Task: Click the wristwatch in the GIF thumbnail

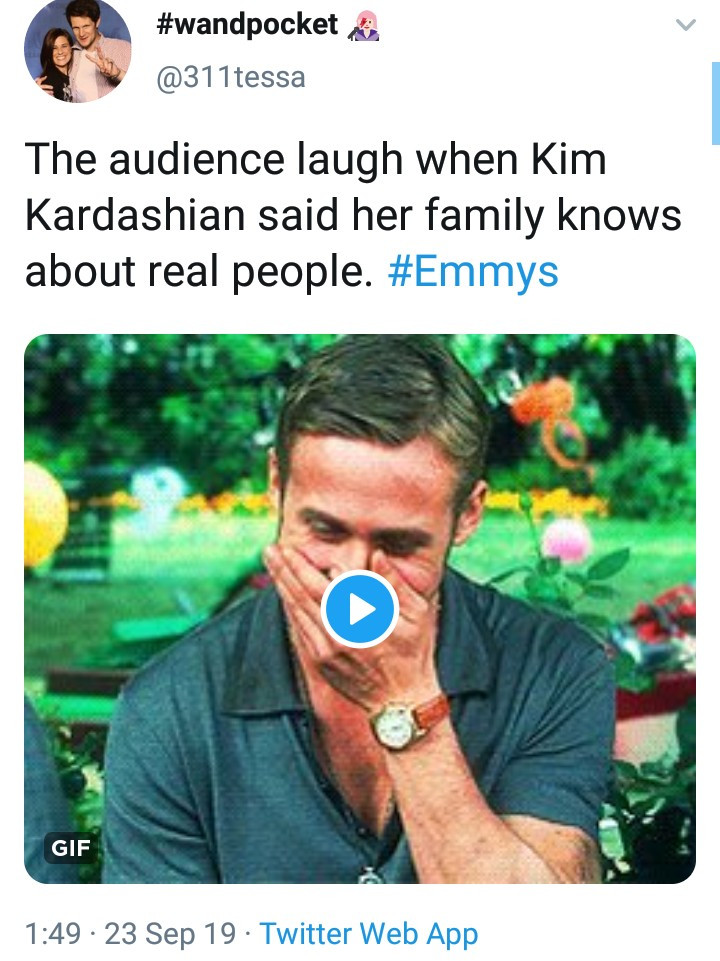Action: coord(396,722)
